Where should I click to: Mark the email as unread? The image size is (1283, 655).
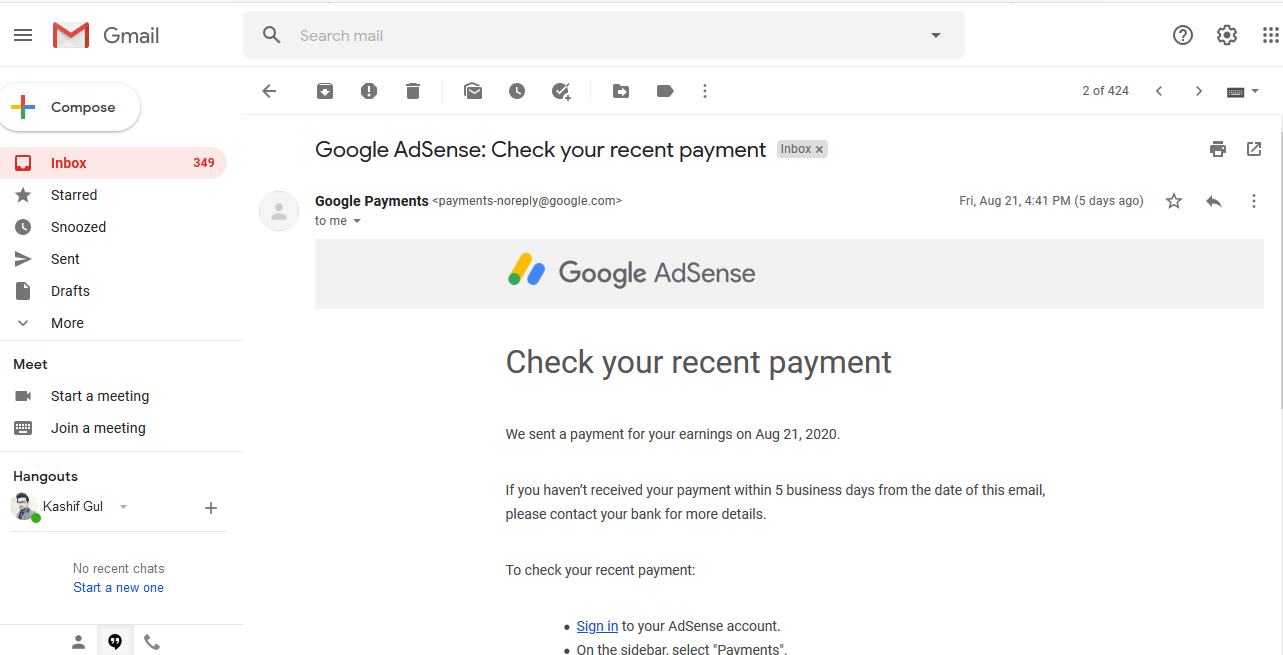coord(473,91)
